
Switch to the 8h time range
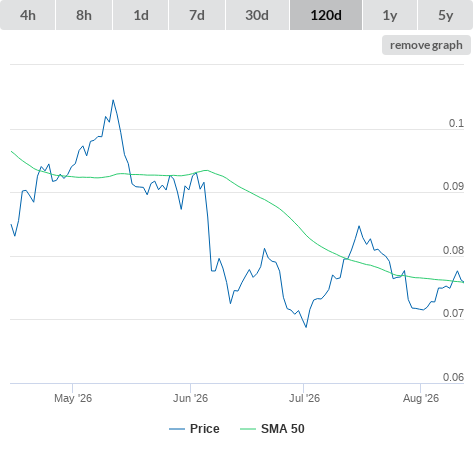(84, 15)
